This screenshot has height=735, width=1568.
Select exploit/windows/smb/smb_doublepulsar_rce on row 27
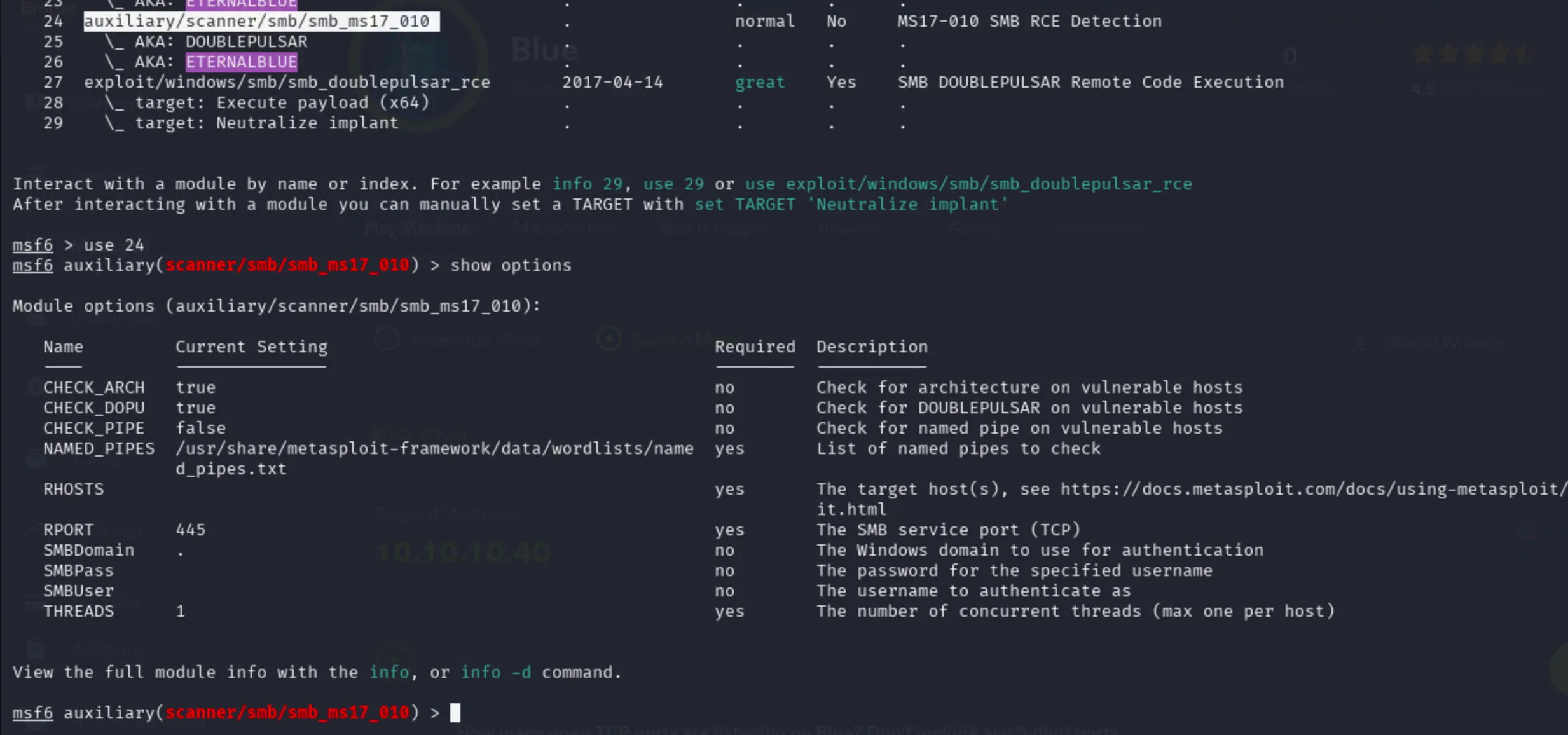point(287,83)
